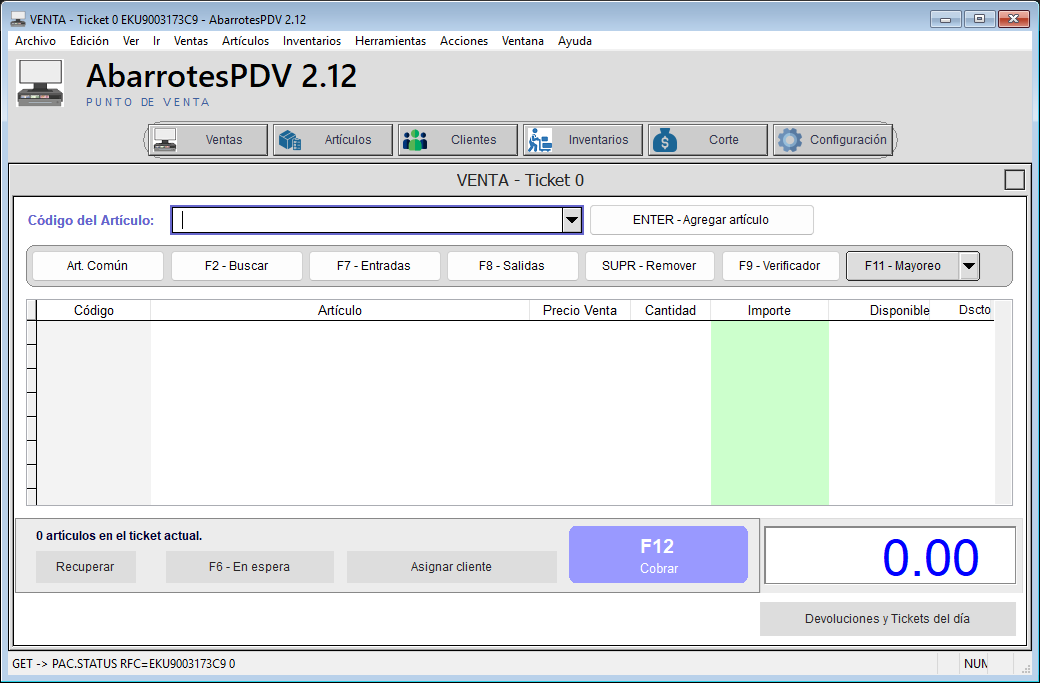1040x683 pixels.
Task: Click ENTER - Agregar artículo button
Action: tap(701, 220)
